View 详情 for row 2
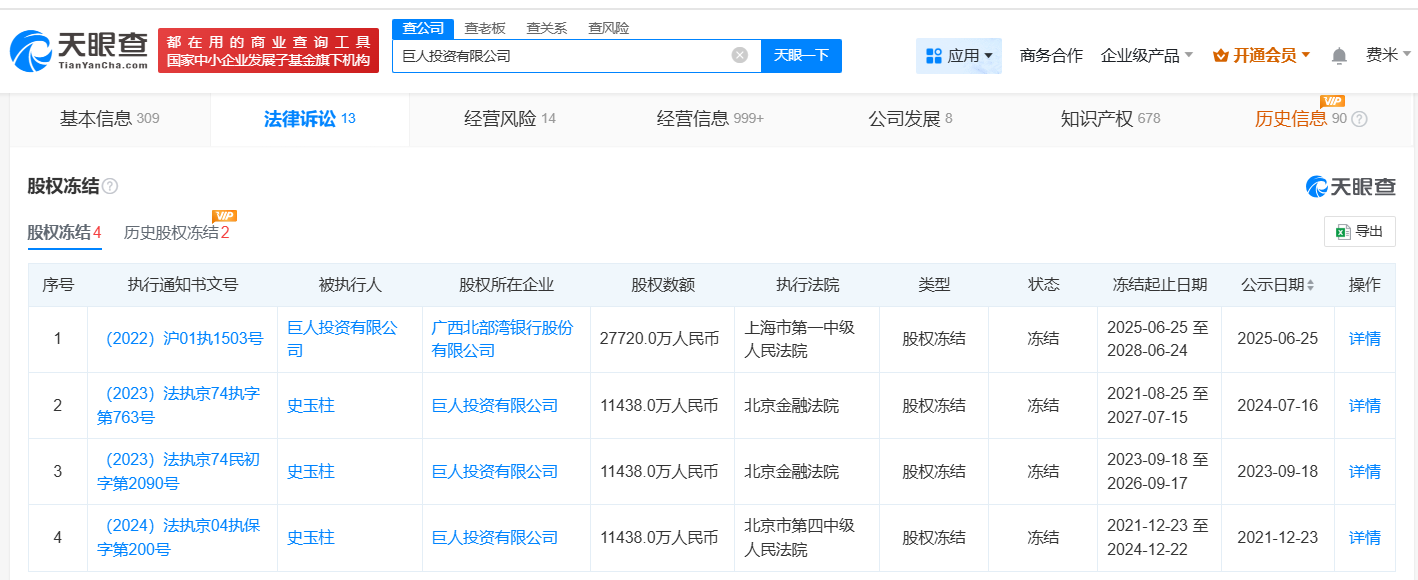 click(x=1365, y=405)
